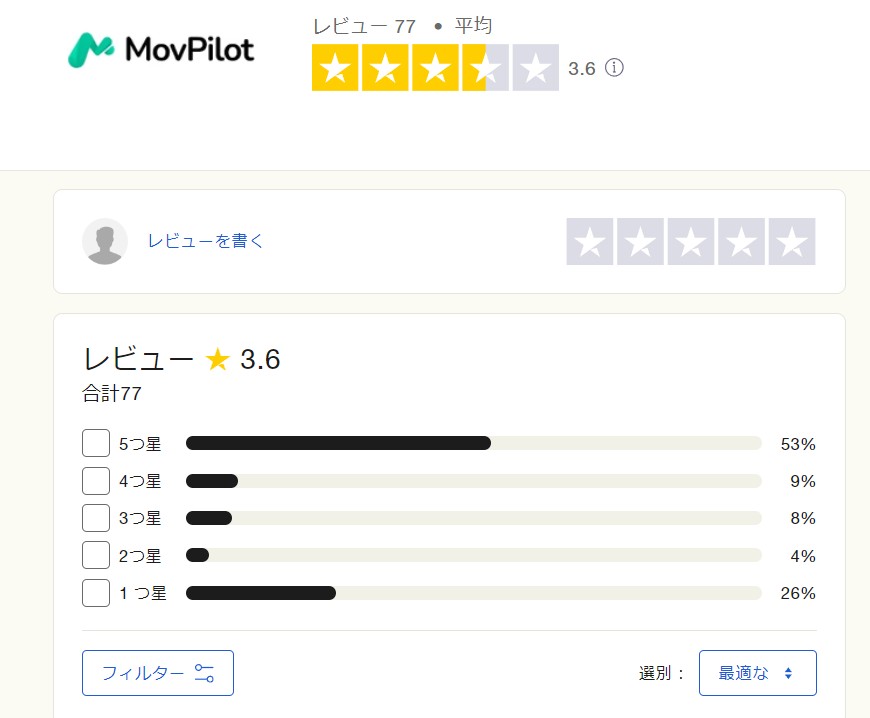Image resolution: width=870 pixels, height=718 pixels.
Task: Click the レビュー 77 count text
Action: pos(364,26)
